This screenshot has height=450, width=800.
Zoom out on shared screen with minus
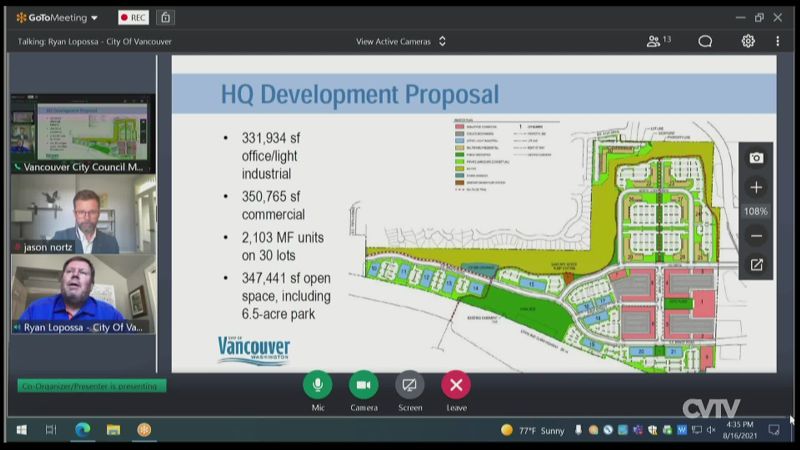pos(756,236)
